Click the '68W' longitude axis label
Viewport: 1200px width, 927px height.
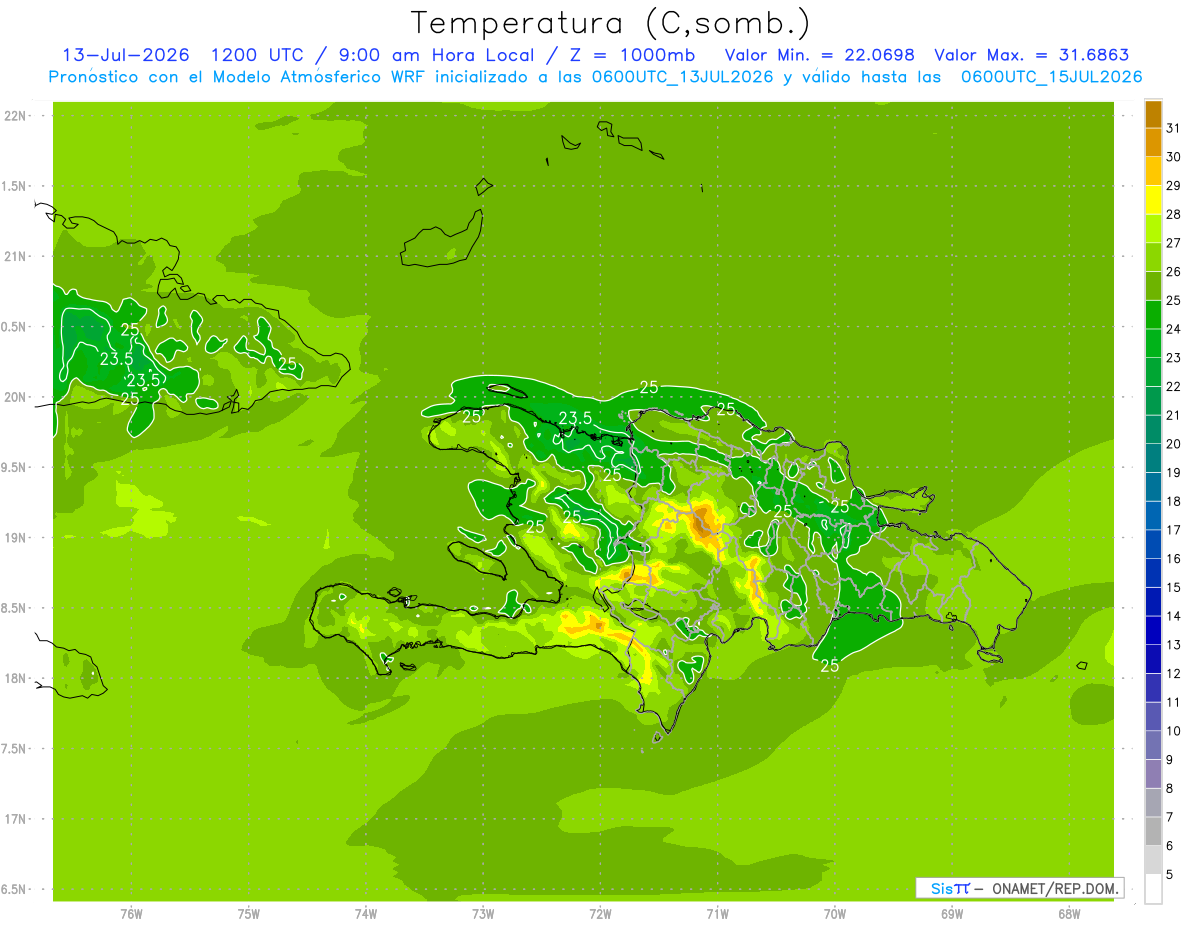click(1069, 914)
